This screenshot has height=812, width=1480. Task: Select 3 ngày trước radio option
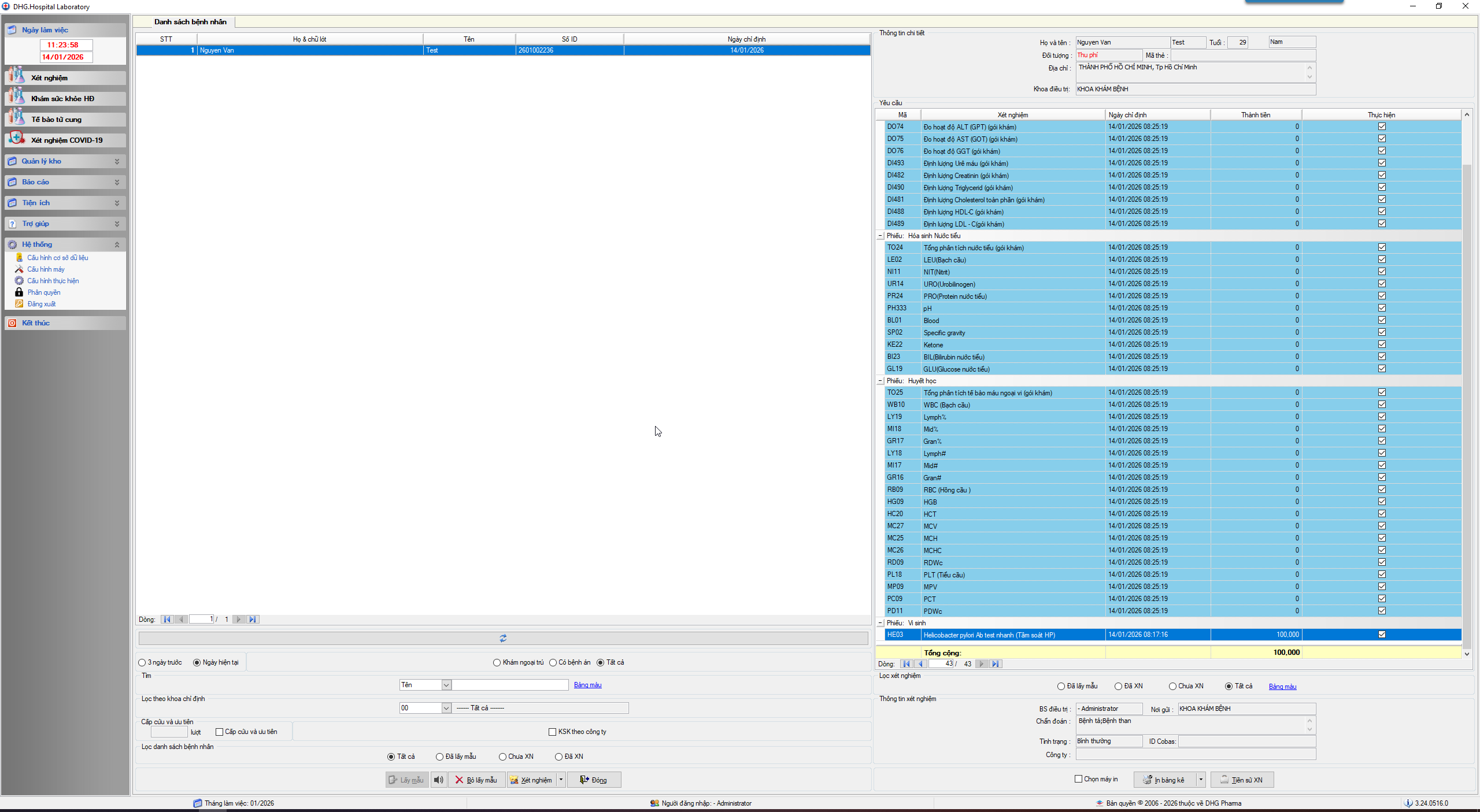tap(142, 662)
